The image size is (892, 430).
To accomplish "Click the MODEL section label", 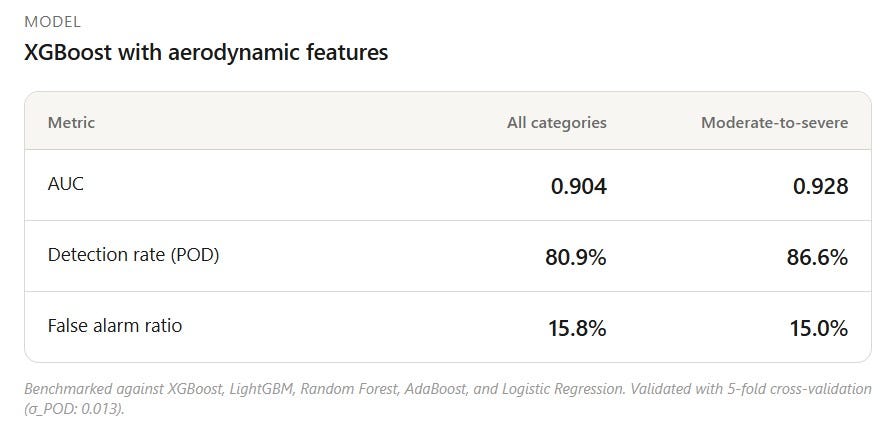I will coord(52,22).
